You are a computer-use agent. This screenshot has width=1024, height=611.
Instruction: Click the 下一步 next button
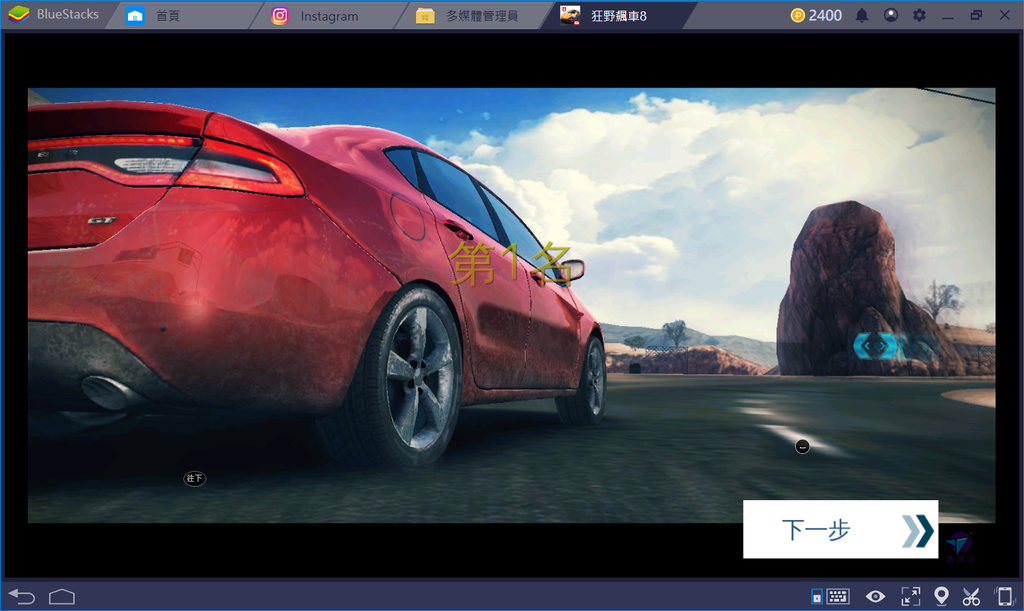[840, 529]
